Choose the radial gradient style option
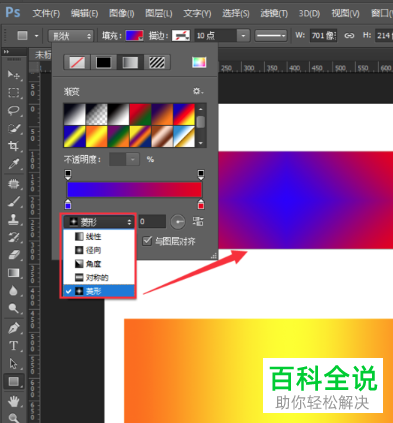The height and width of the screenshot is (423, 393). pos(99,250)
